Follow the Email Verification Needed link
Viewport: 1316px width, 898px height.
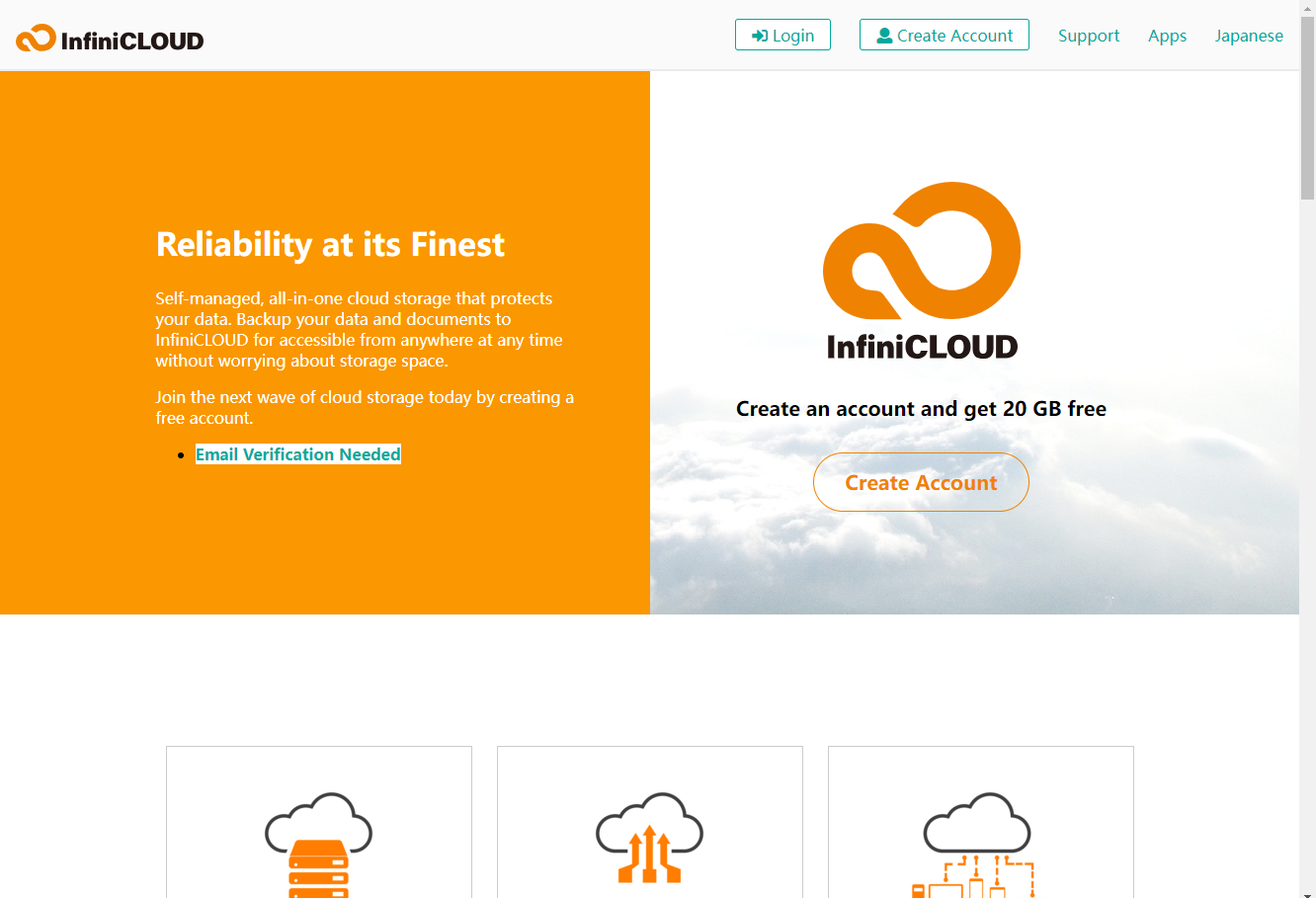298,454
